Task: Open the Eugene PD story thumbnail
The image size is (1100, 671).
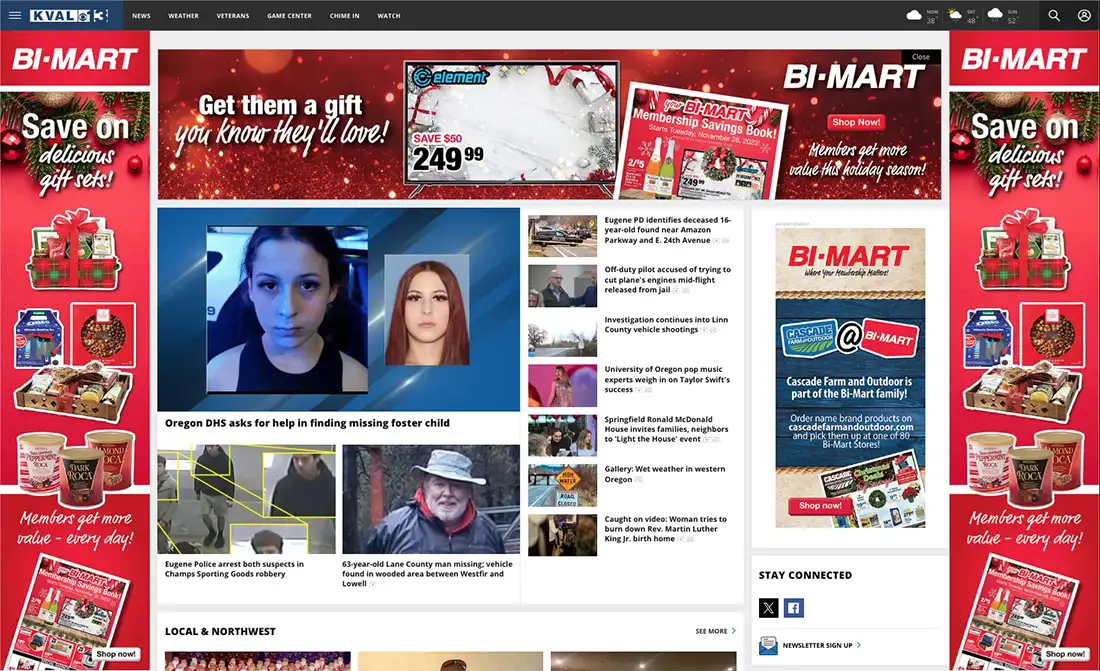Action: [x=563, y=237]
